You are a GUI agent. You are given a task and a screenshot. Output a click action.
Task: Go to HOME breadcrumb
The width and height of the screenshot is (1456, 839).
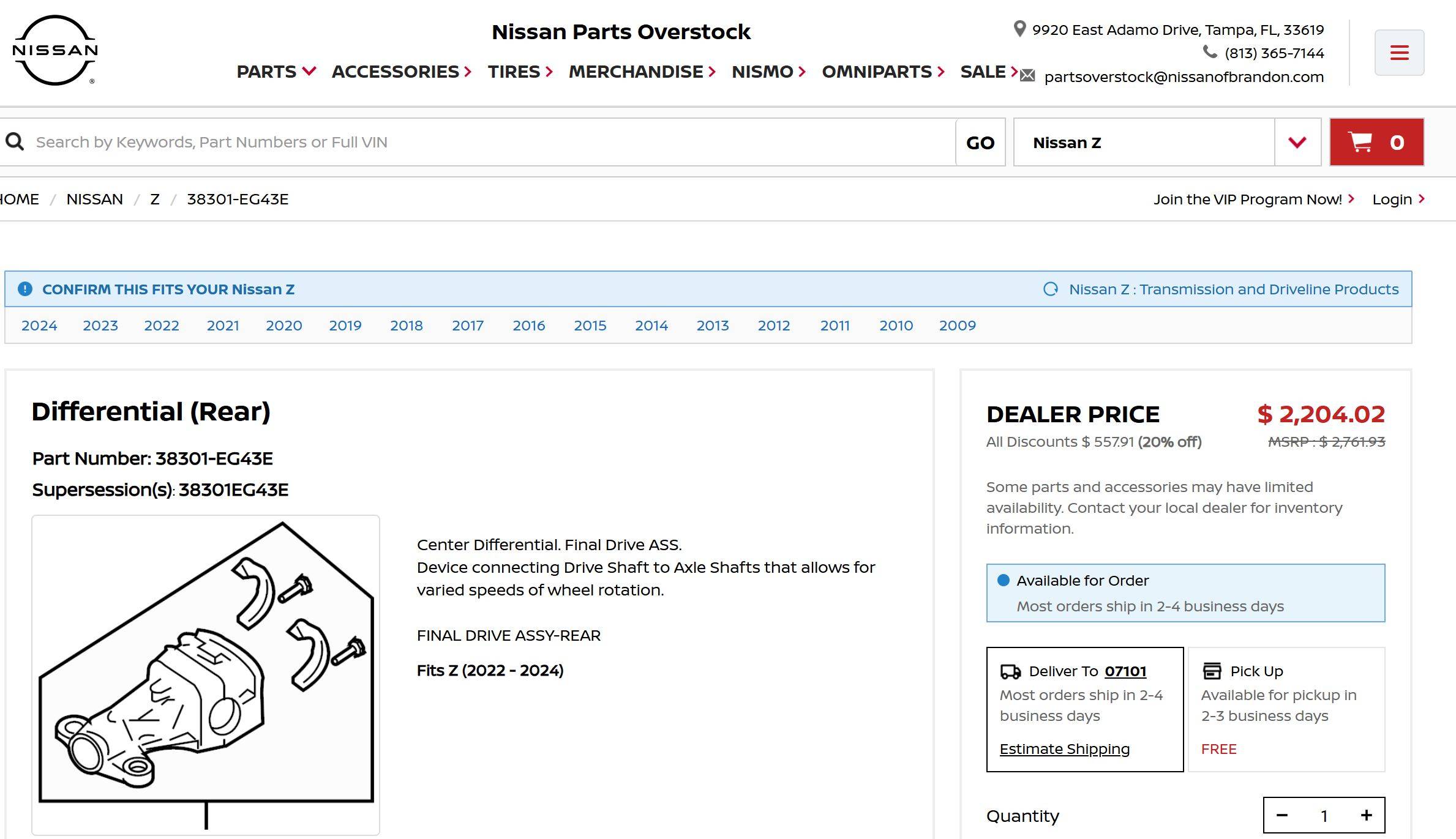[x=18, y=199]
